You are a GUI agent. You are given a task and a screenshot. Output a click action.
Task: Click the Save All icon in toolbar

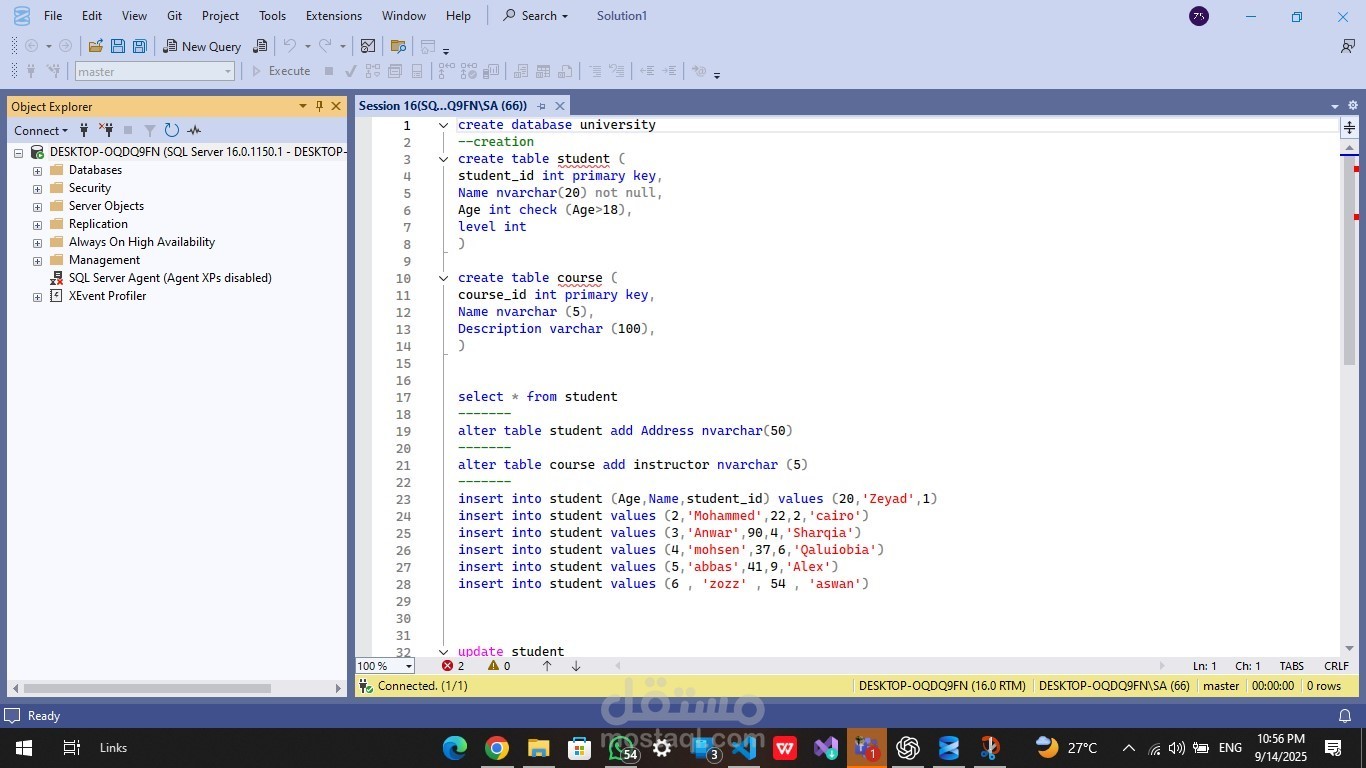click(140, 46)
